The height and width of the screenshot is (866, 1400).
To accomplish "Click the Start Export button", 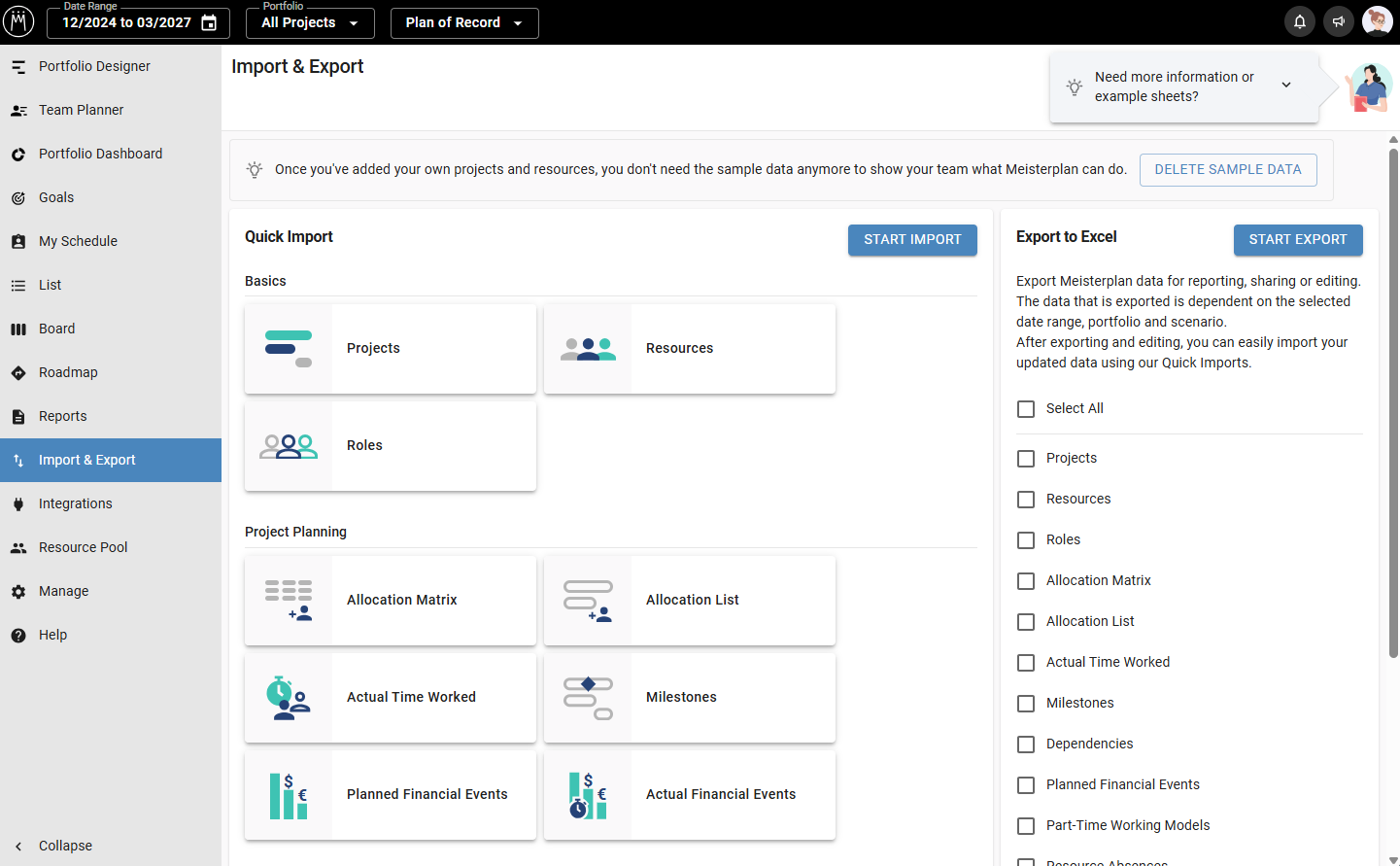I will (x=1298, y=240).
